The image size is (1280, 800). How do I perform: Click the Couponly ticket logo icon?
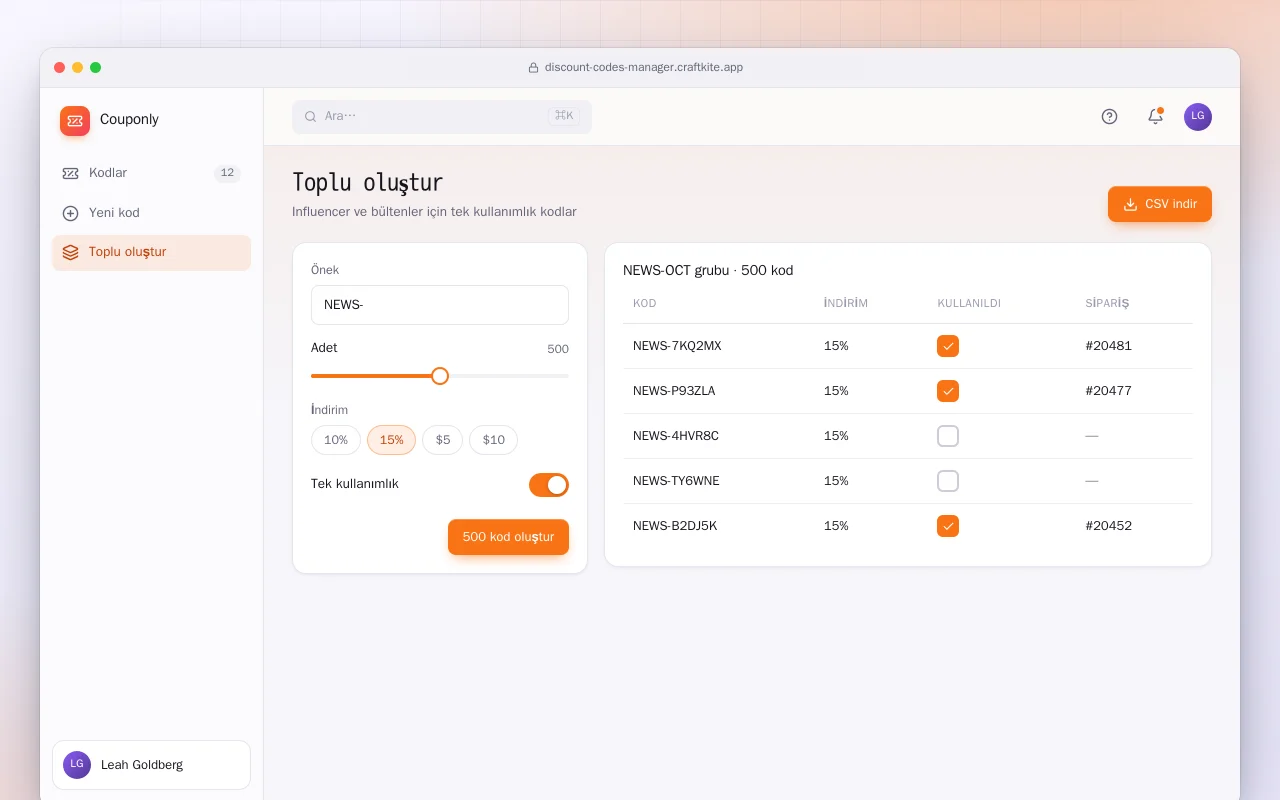tap(75, 121)
